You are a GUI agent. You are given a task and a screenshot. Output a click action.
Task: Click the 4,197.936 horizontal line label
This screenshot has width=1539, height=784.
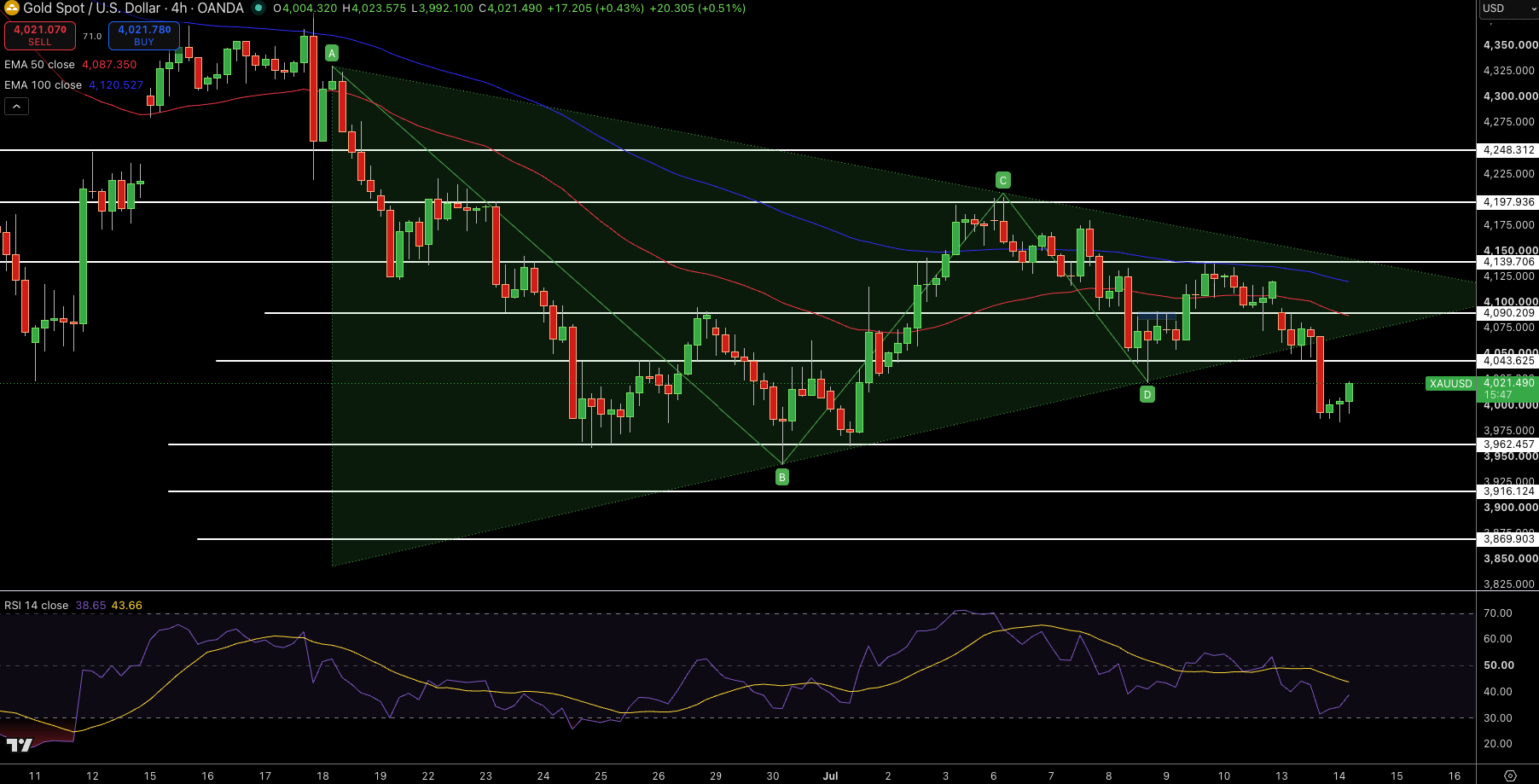coord(1508,202)
